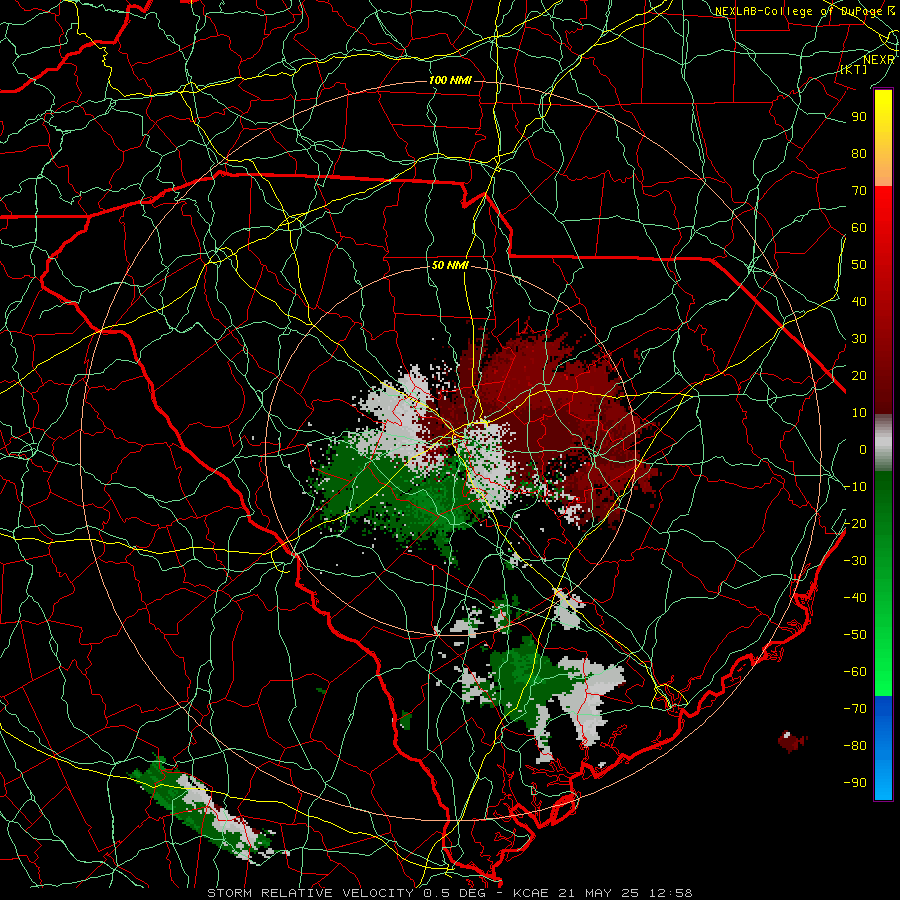This screenshot has height=900, width=900.
Task: Click the 70 value on the velocity scale
Action: coord(859,191)
